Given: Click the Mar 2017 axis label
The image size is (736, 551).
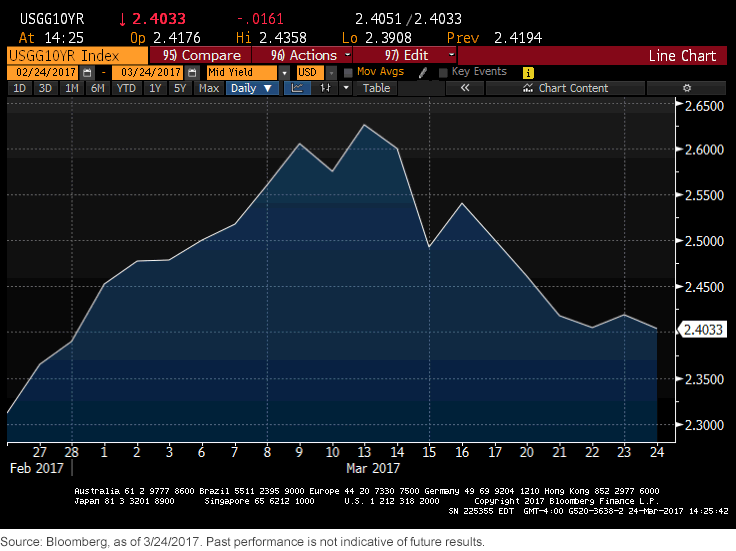Looking at the screenshot, I should coord(373,468).
